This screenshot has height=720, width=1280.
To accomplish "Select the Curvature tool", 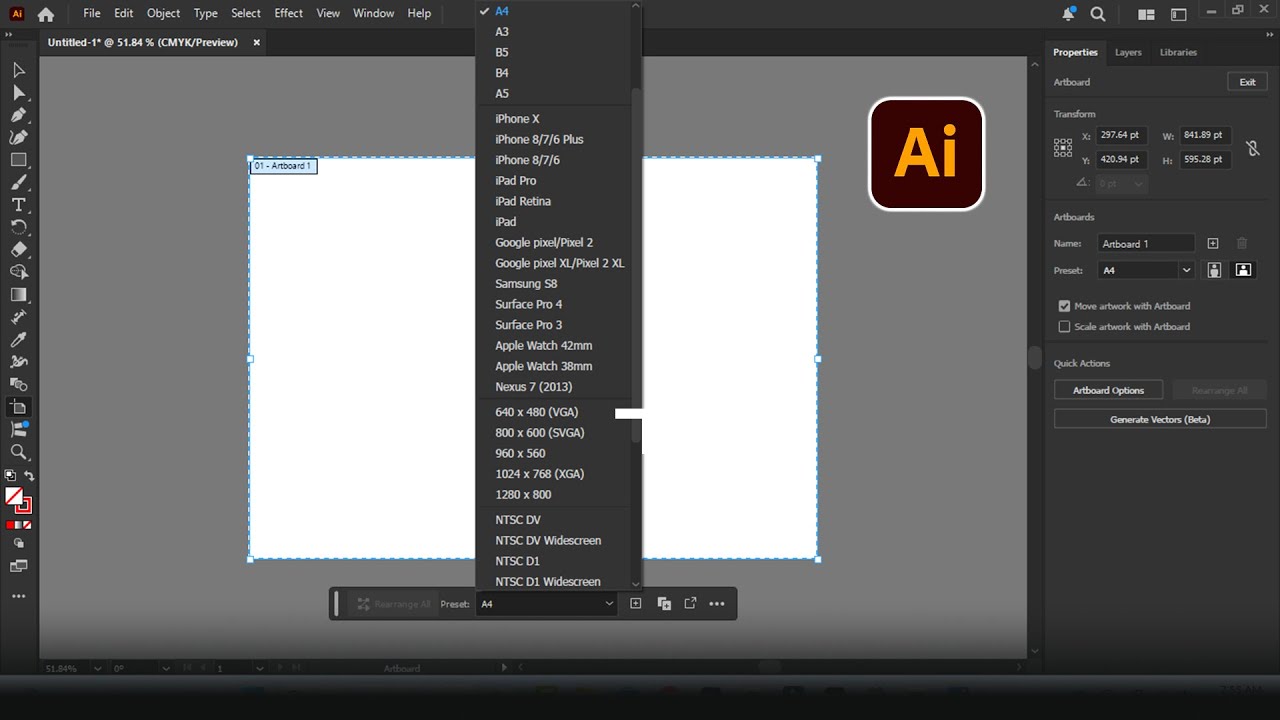I will (x=18, y=137).
